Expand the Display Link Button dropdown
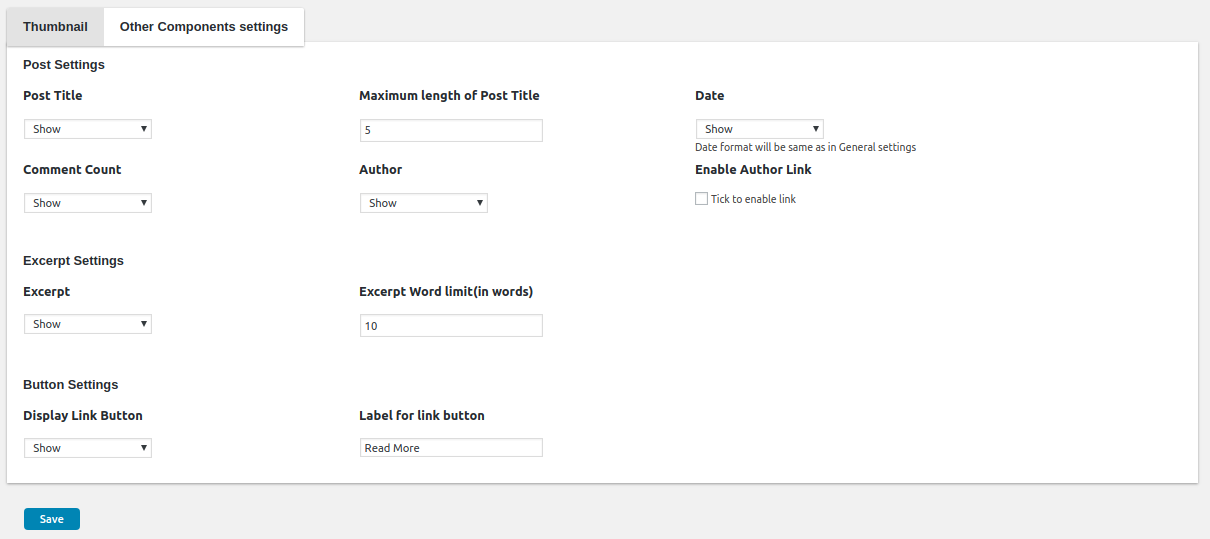This screenshot has height=539, width=1210. coord(88,448)
